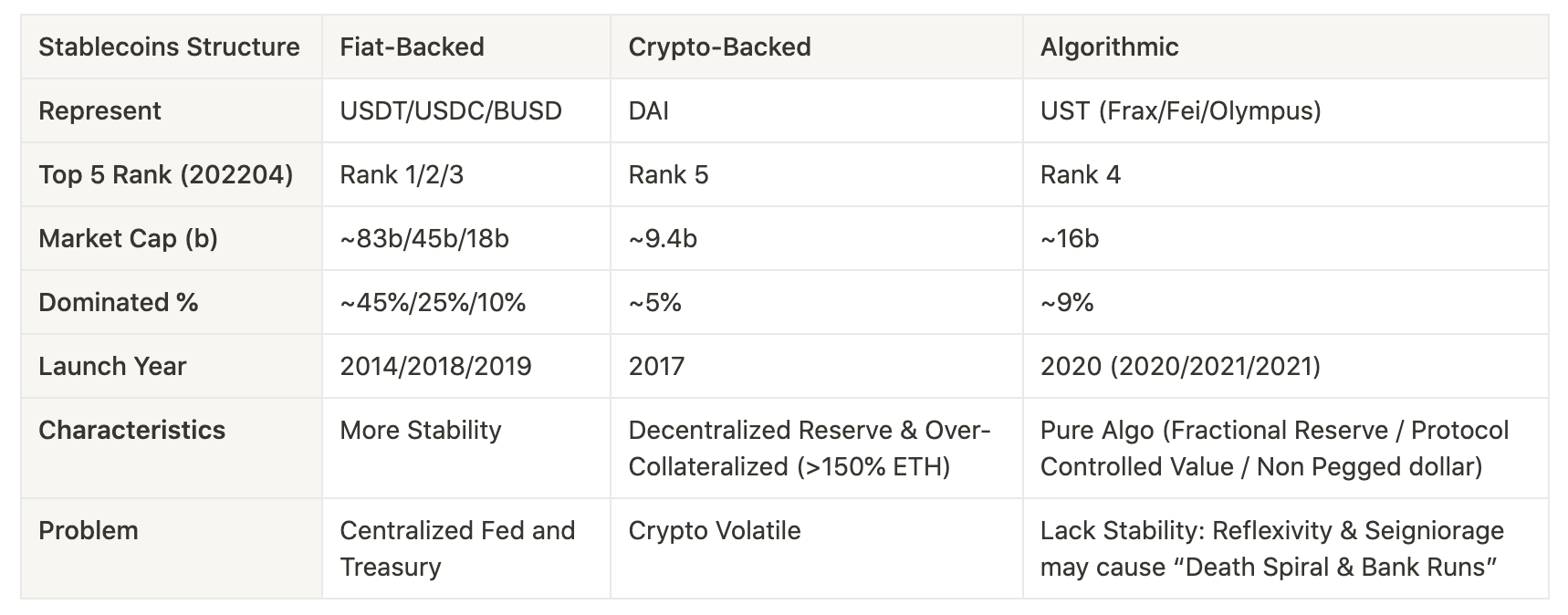Image resolution: width=1568 pixels, height=615 pixels.
Task: Select the Crypto-Backed column header
Action: (x=817, y=47)
